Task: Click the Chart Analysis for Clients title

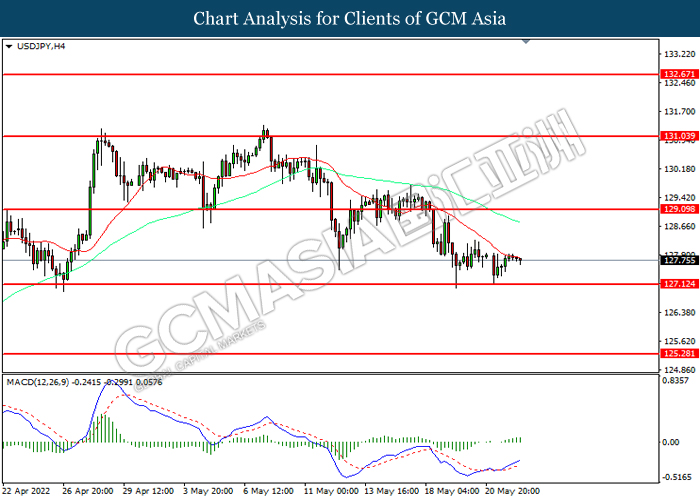Action: pos(350,18)
